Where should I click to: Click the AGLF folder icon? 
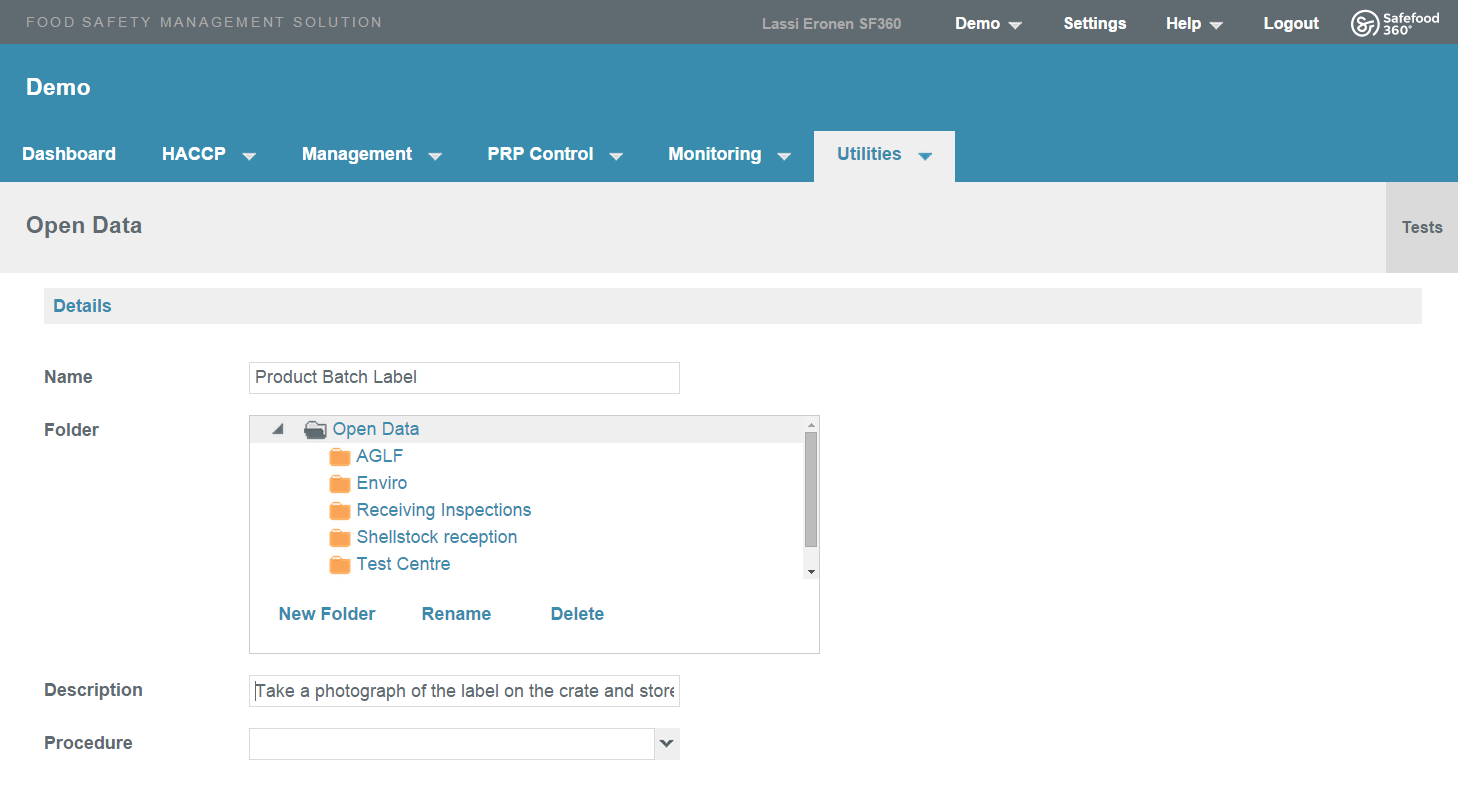[340, 457]
